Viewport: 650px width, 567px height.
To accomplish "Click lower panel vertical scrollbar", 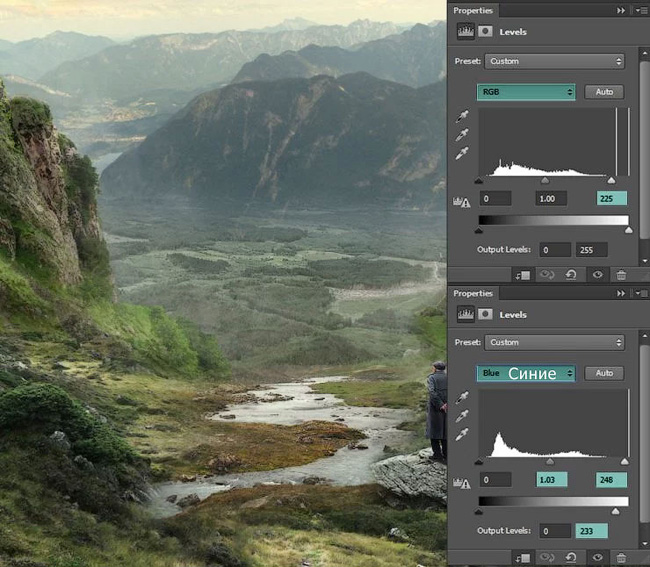I will tap(644, 433).
